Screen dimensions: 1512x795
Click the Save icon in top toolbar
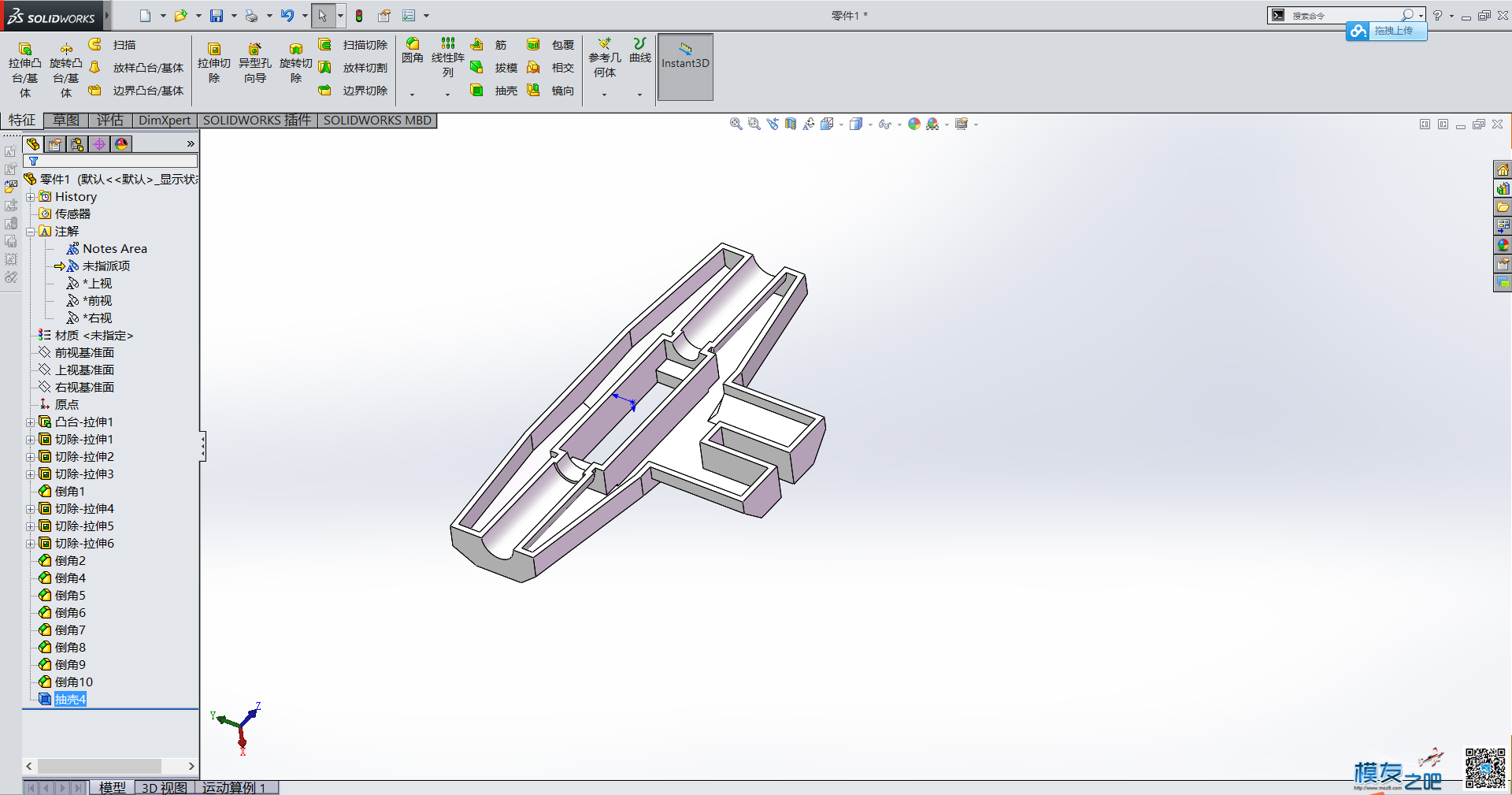[x=217, y=16]
